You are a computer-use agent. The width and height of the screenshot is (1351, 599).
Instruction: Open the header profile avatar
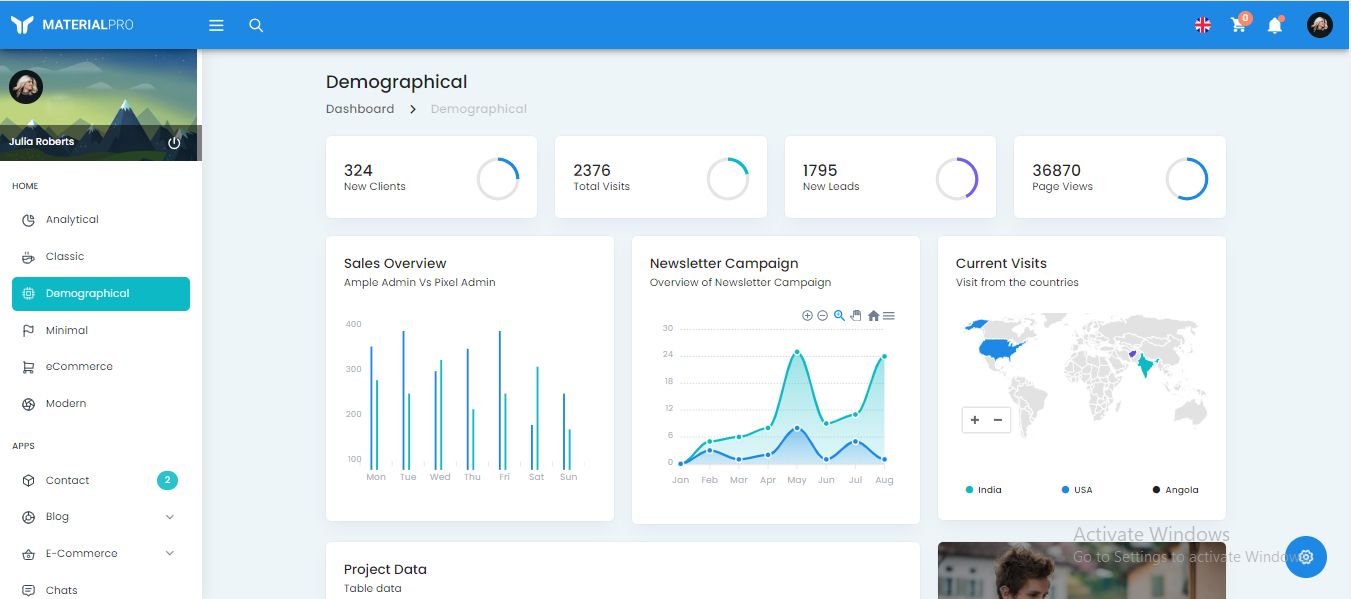coord(1320,25)
